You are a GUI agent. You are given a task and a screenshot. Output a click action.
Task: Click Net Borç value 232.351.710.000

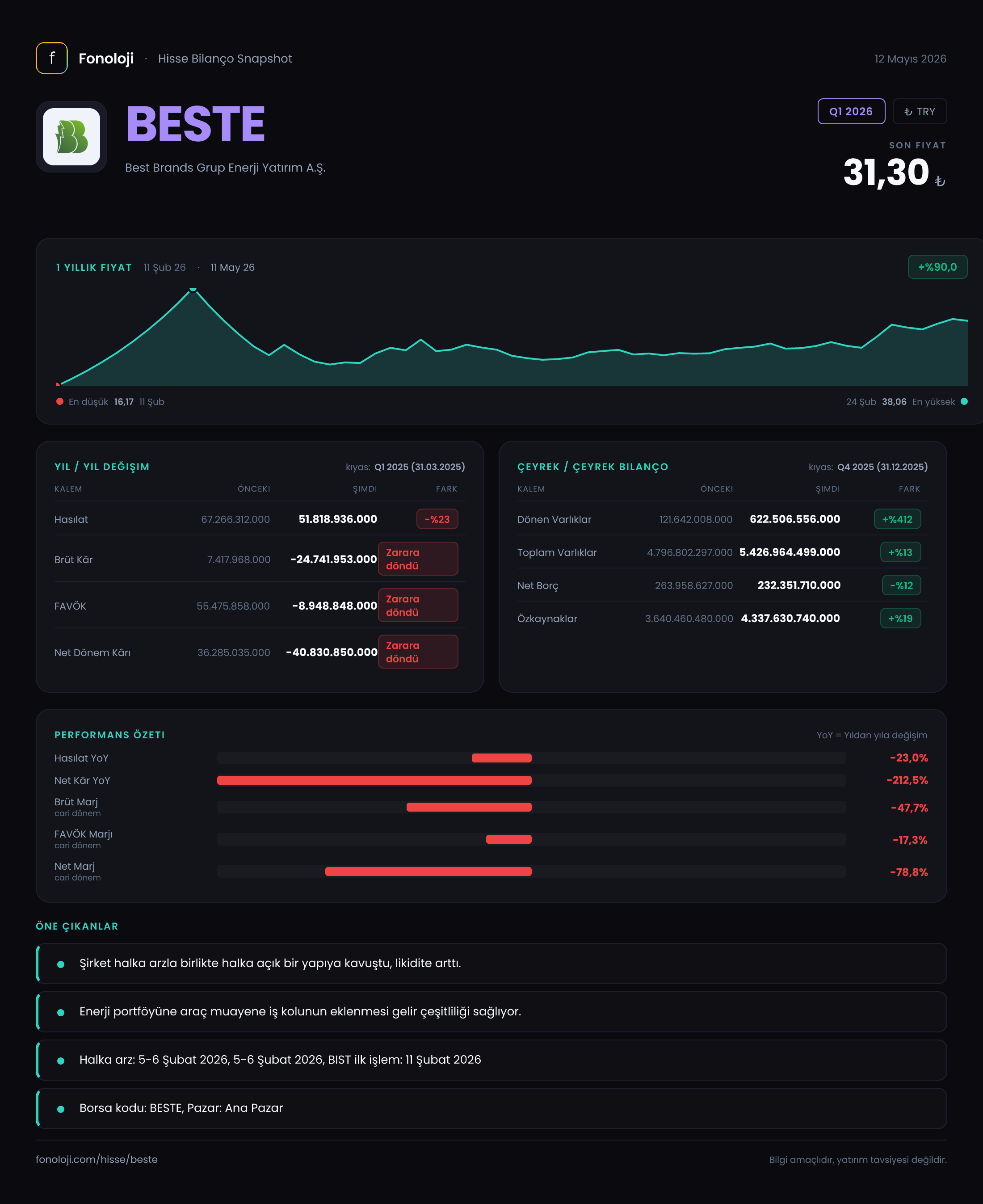(x=799, y=585)
